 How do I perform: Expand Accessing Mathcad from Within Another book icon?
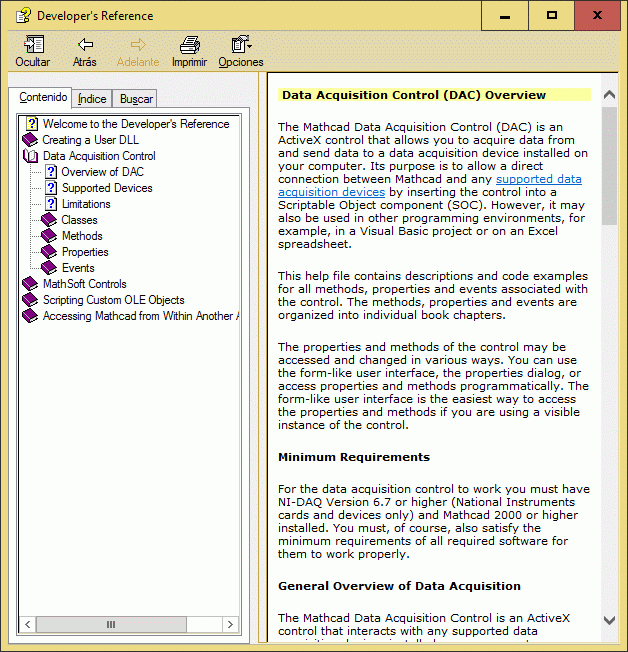coord(30,316)
